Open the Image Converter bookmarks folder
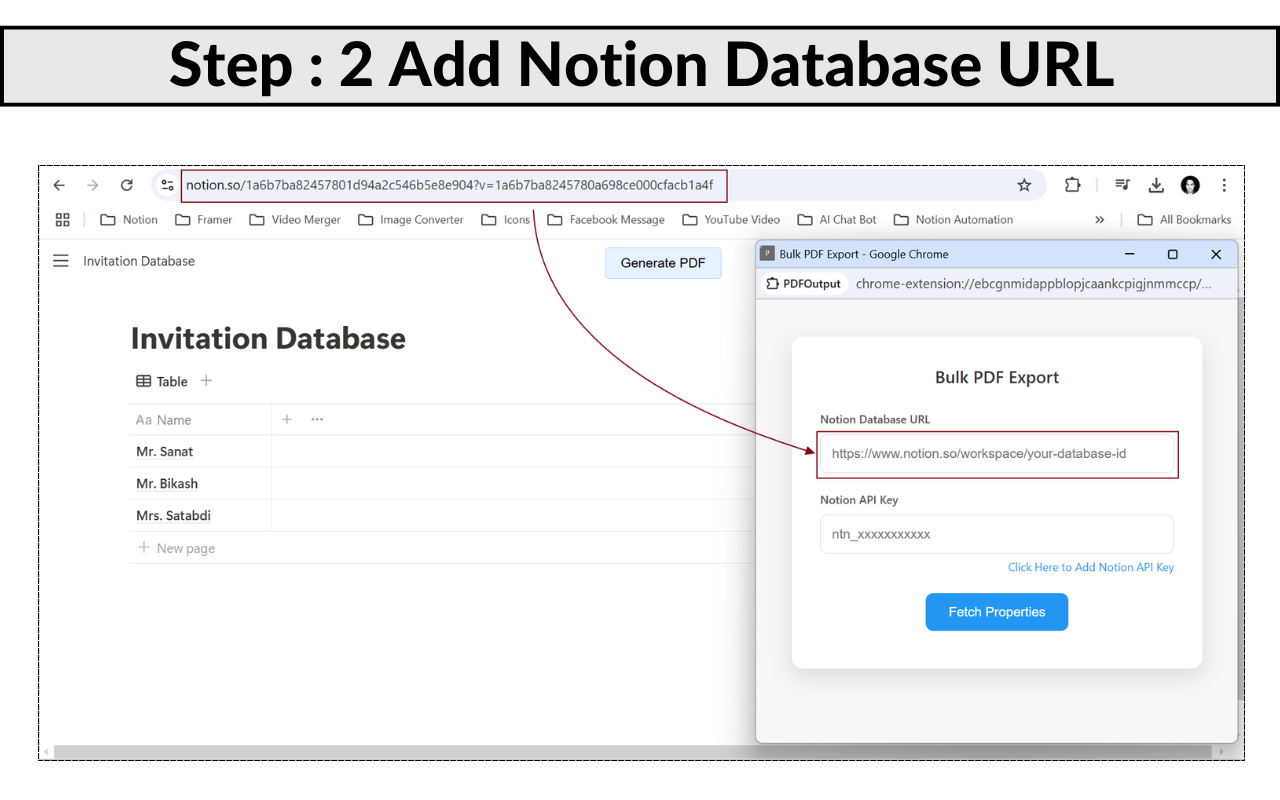 pyautogui.click(x=410, y=220)
